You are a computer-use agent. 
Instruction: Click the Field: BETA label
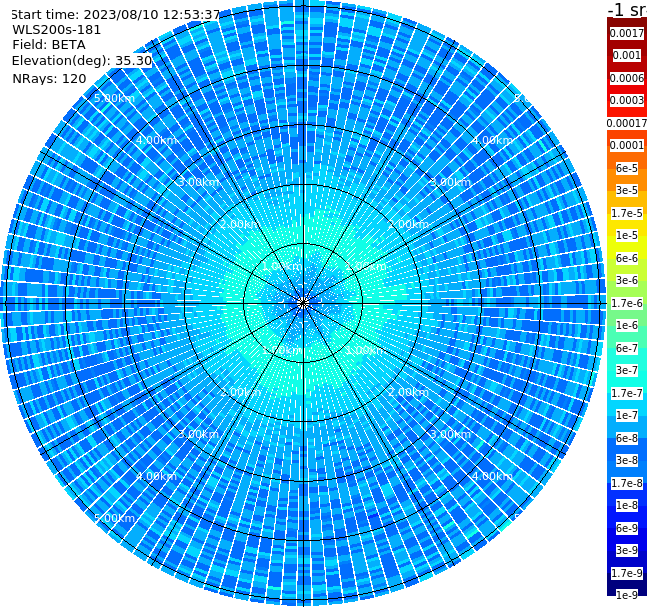coord(49,45)
